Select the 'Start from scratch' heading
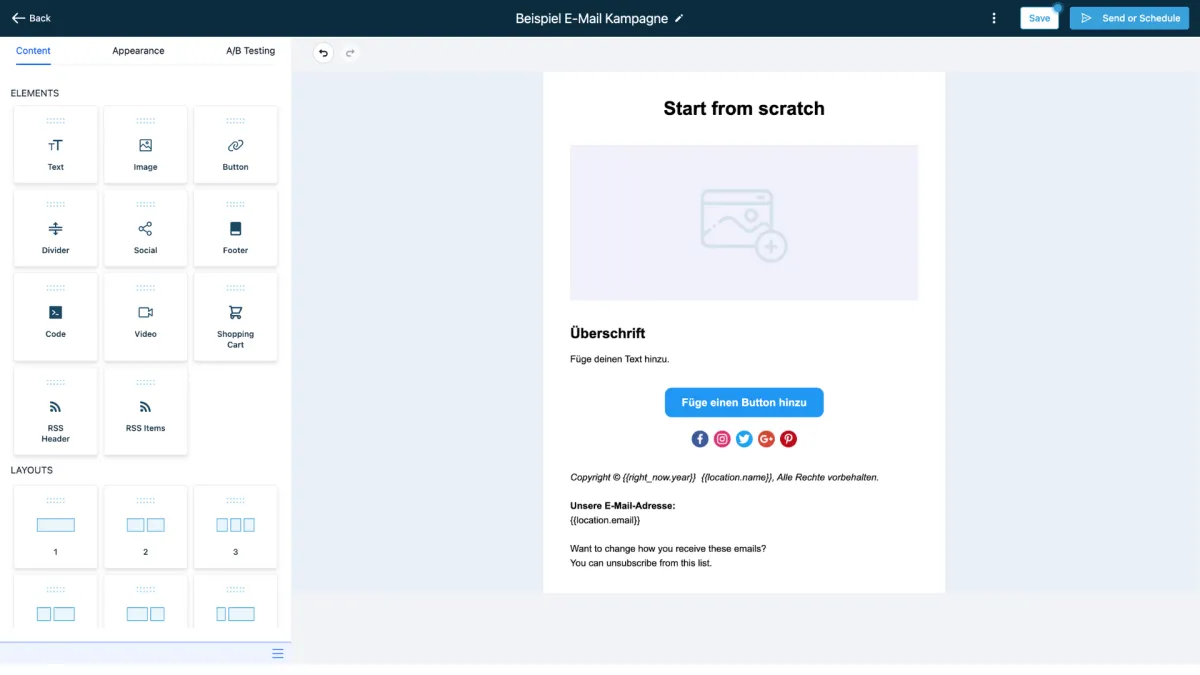Screen dimensions: 1200x675 pos(744,108)
